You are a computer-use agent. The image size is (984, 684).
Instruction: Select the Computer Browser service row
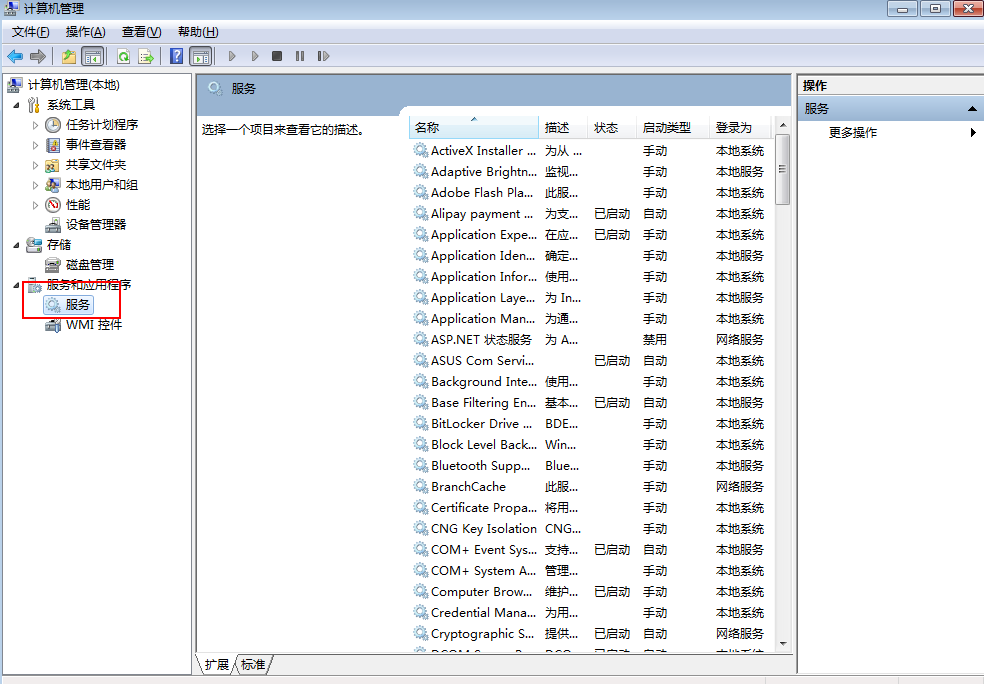click(x=590, y=592)
